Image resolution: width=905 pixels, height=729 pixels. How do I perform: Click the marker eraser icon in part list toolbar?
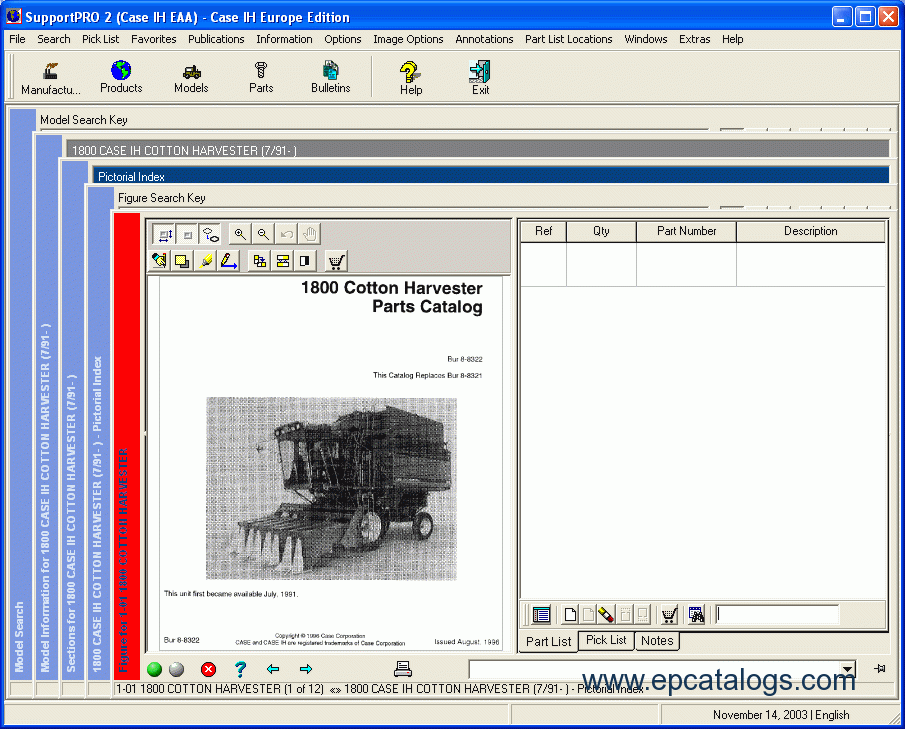tap(605, 615)
